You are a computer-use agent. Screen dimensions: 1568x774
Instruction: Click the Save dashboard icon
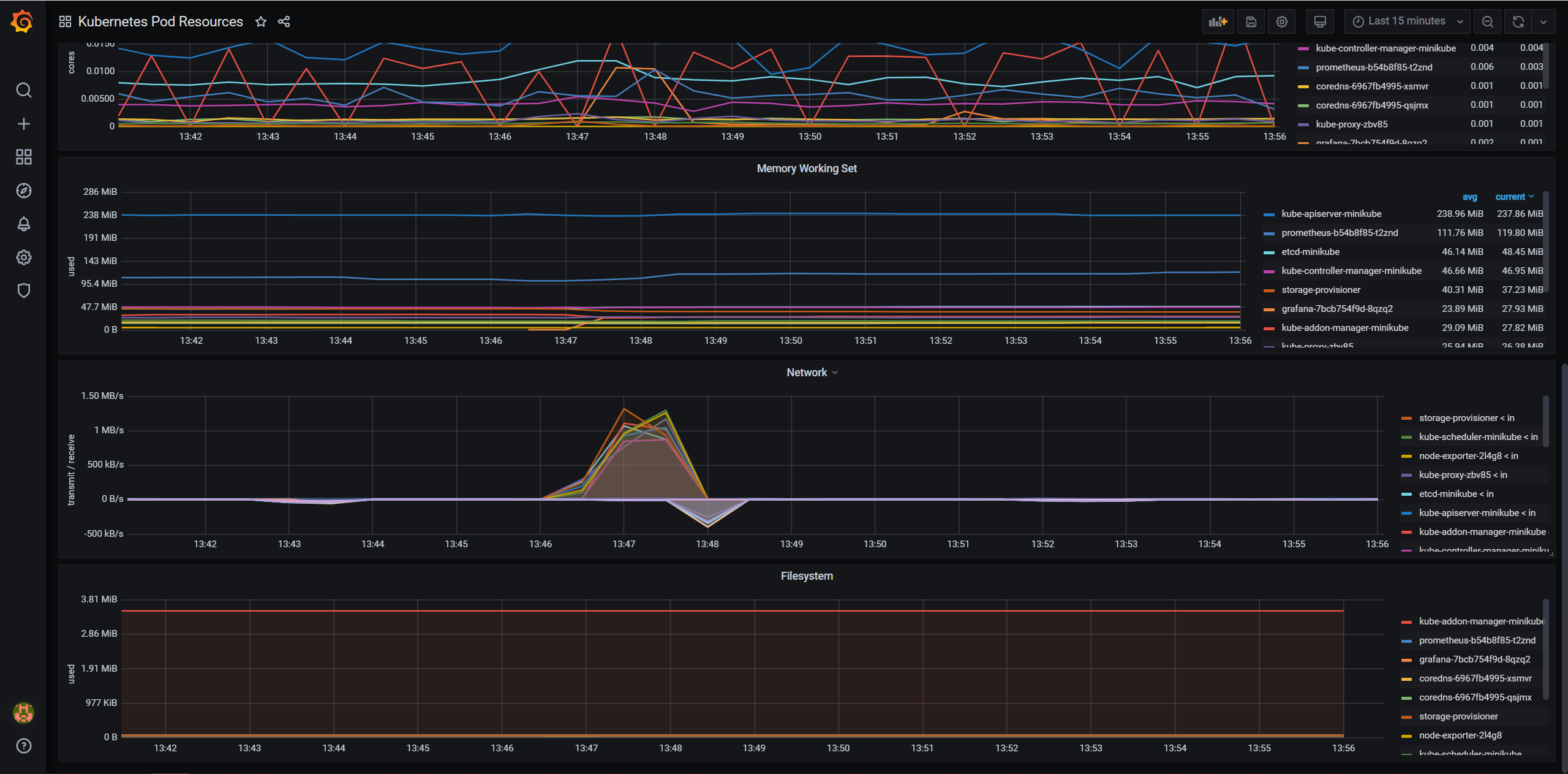click(x=1251, y=22)
